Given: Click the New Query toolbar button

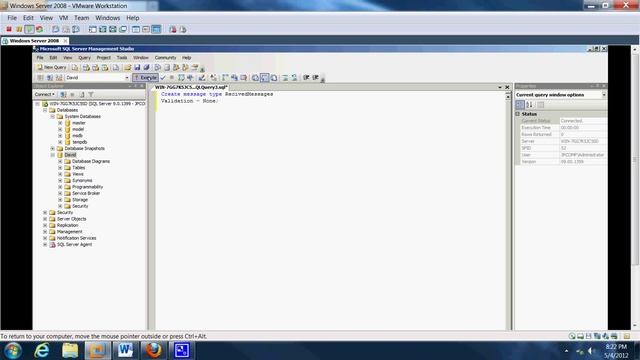Looking at the screenshot, I should point(51,67).
